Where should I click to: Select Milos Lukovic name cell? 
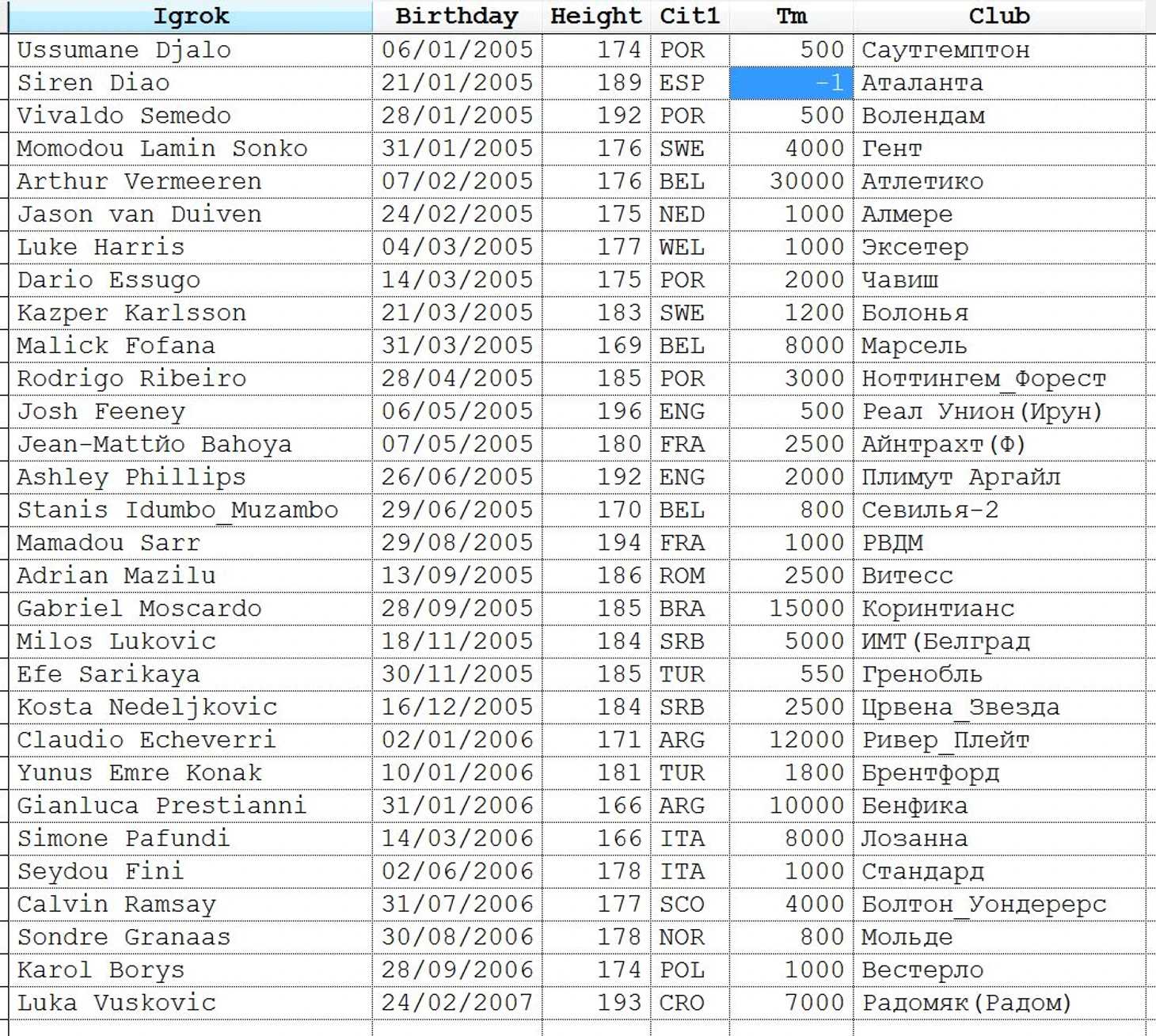190,641
